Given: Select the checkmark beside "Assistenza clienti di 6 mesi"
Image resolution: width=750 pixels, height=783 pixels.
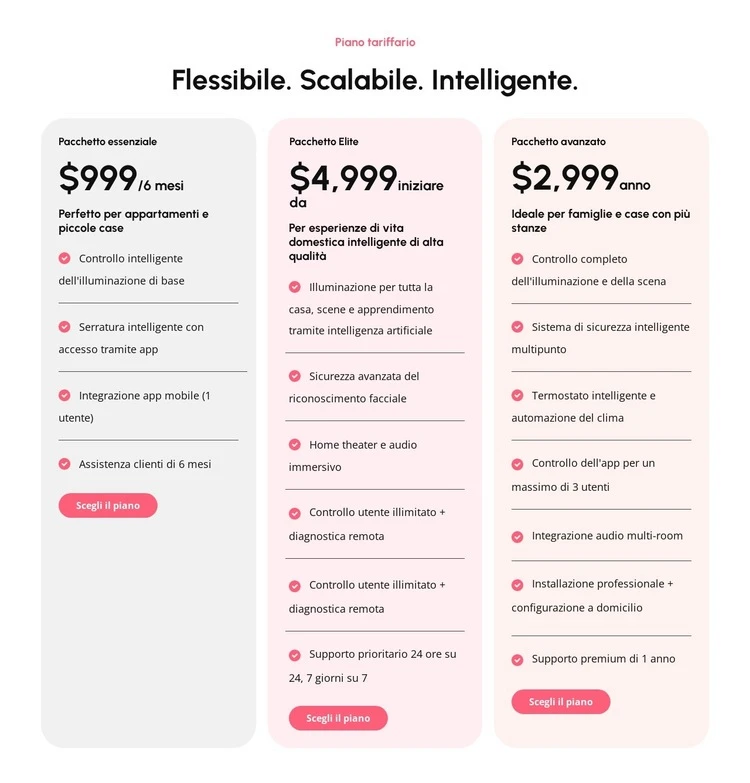Looking at the screenshot, I should [x=65, y=464].
